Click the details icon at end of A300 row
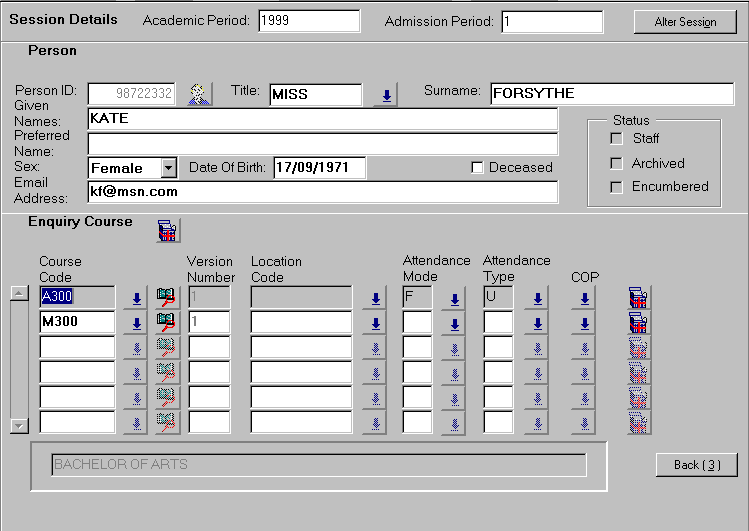Viewport: 749px width, 531px height. (x=638, y=297)
